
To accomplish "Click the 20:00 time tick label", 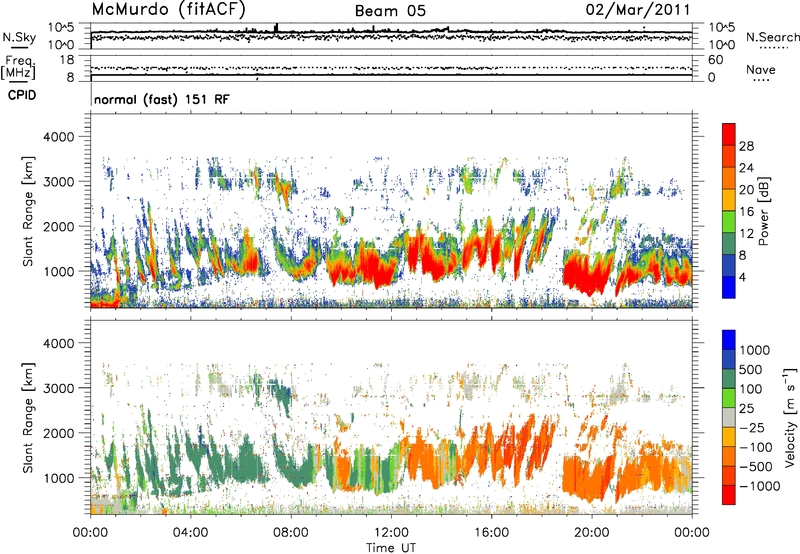I will pyautogui.click(x=591, y=533).
